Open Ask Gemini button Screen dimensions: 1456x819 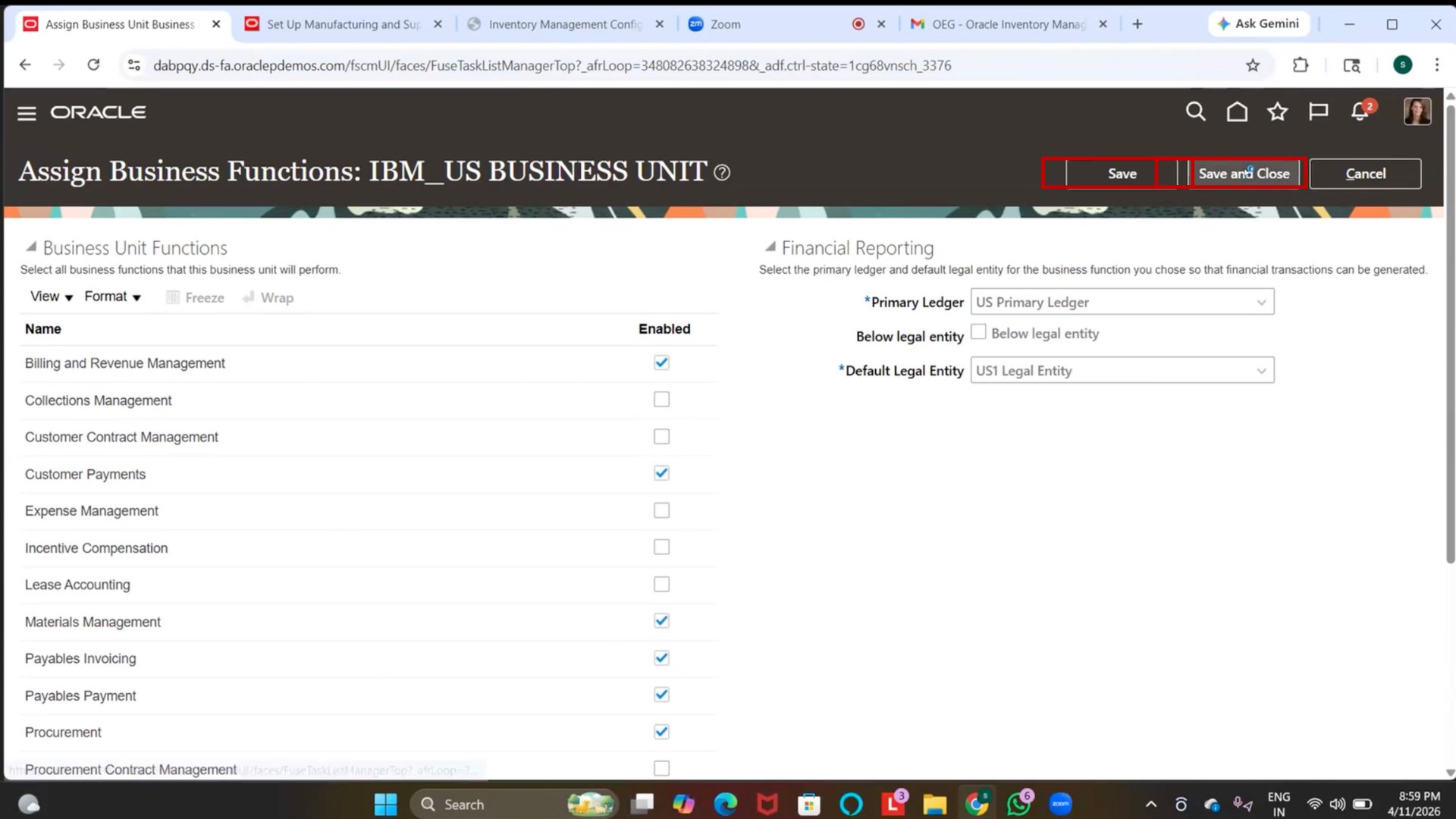tap(1258, 24)
